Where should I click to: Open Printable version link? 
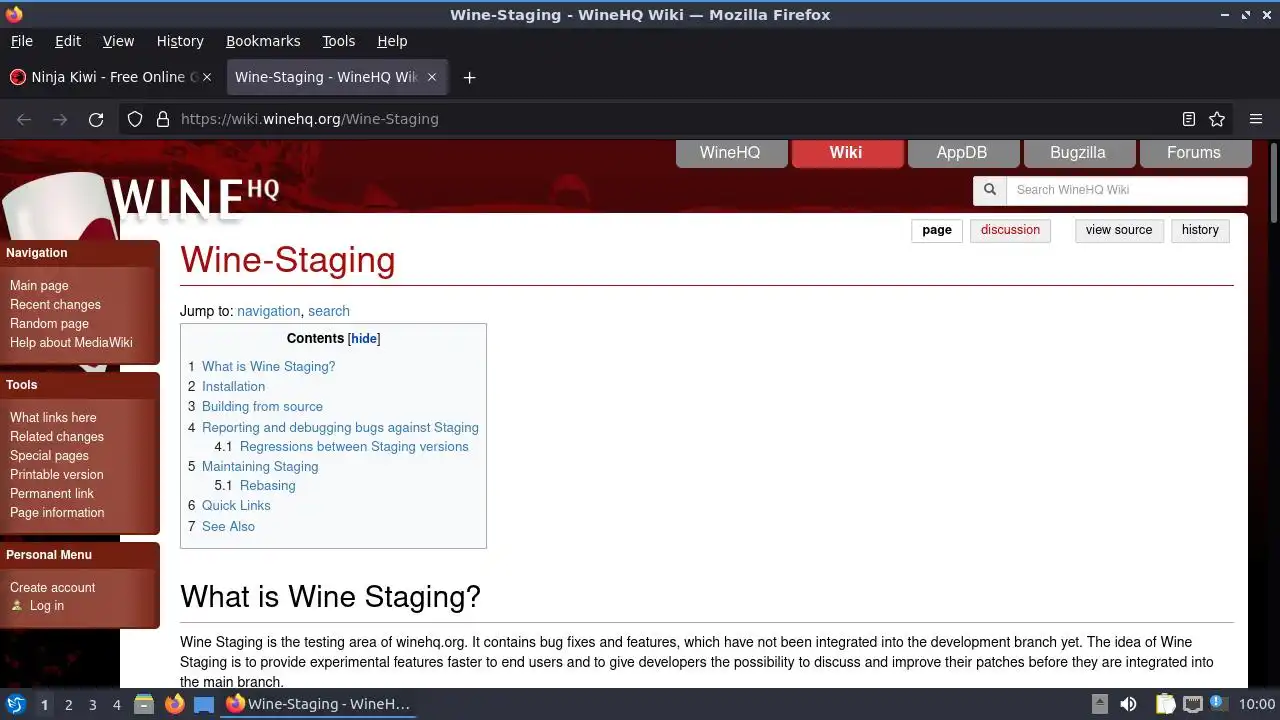coord(56,475)
